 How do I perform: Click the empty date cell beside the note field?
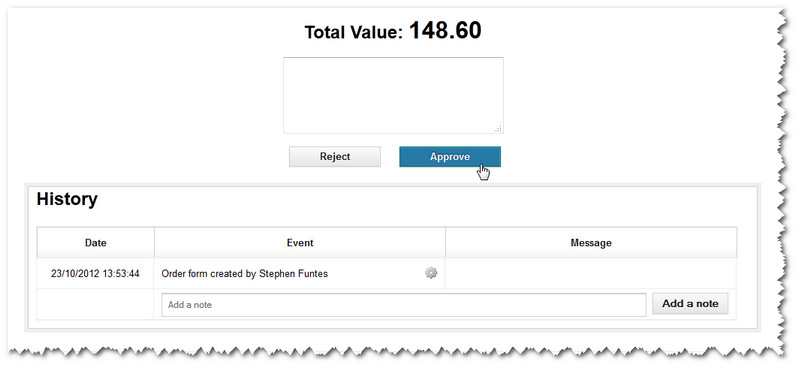(x=95, y=304)
